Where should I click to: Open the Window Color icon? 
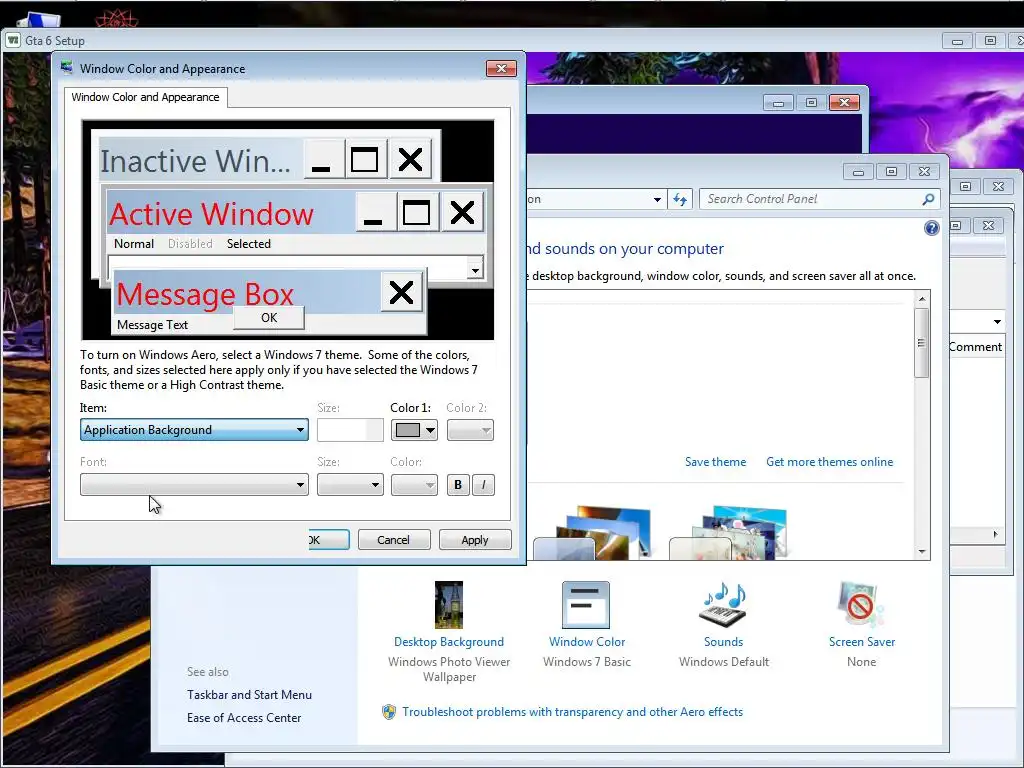pos(586,605)
